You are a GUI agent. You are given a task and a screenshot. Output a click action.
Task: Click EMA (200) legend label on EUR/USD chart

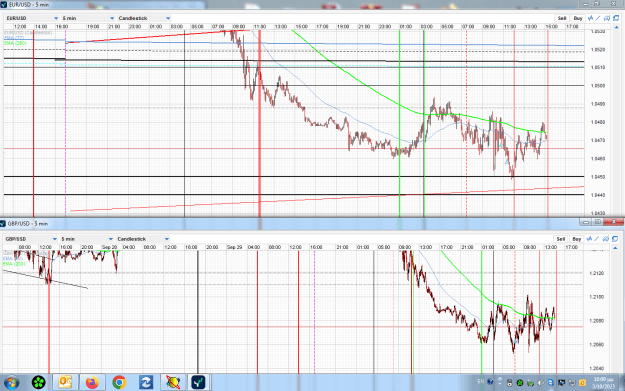click(15, 43)
